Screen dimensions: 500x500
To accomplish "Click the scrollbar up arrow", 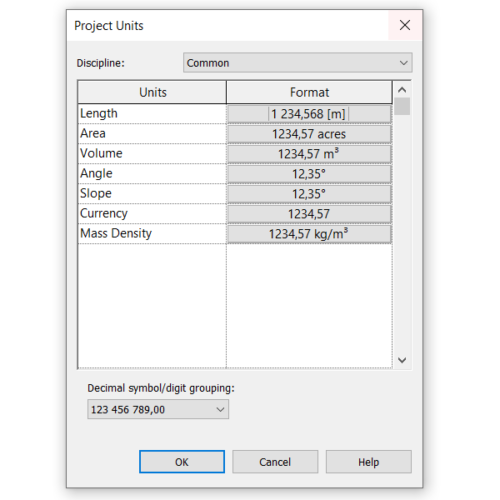I will point(402,90).
